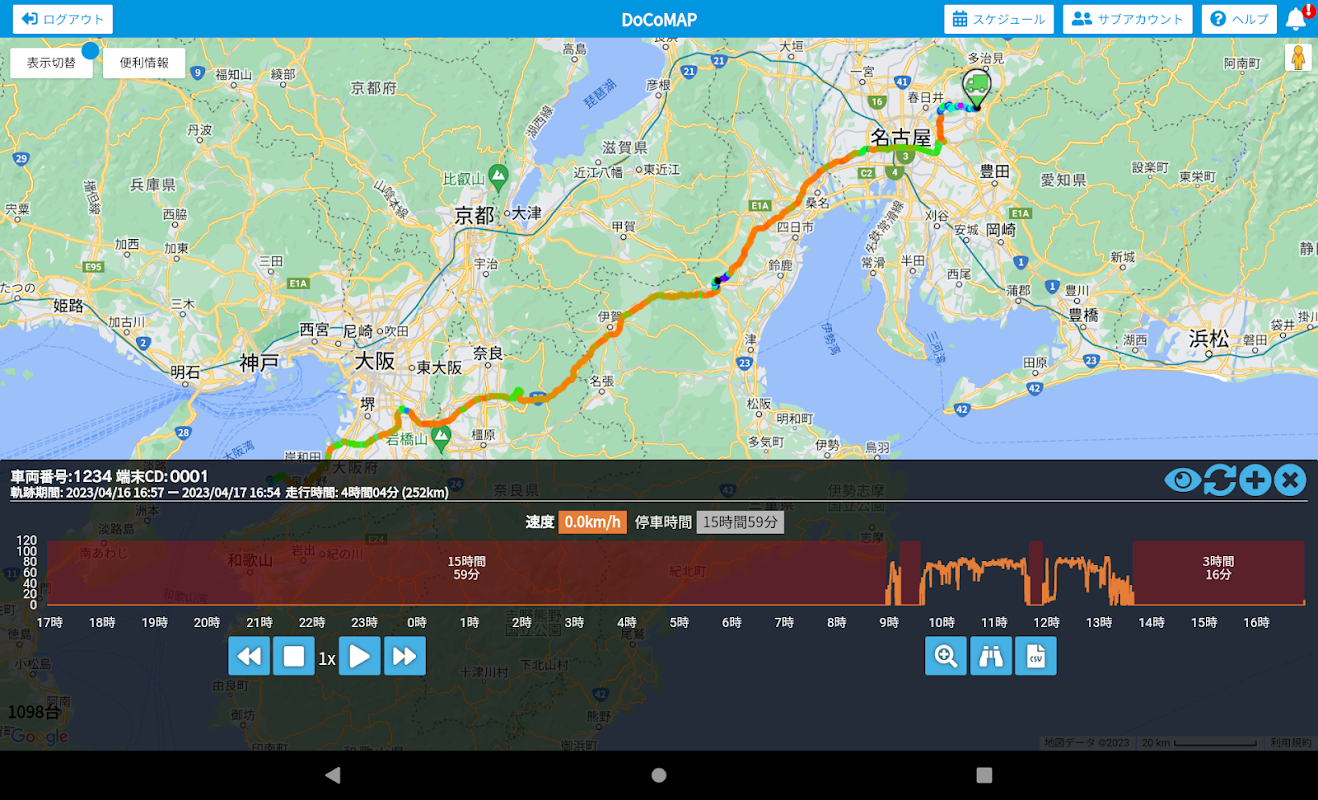Click the 17時 label on time axis

[x=50, y=622]
